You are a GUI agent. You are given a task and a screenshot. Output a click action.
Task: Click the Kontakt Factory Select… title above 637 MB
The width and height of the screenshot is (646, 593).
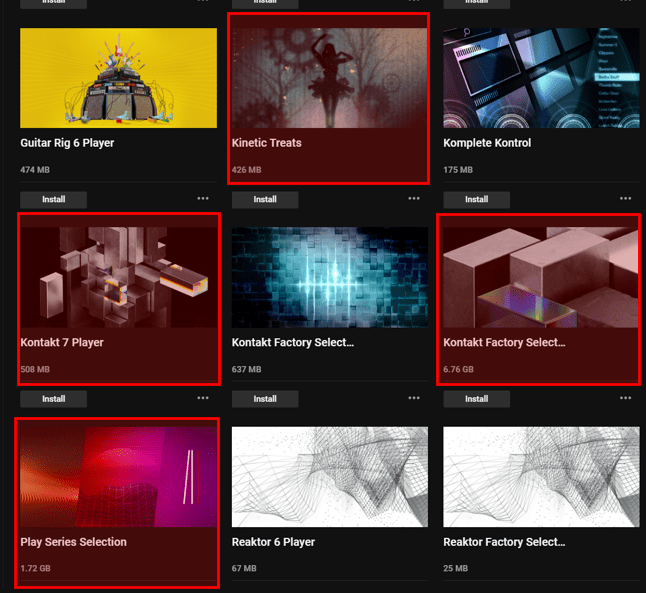[x=293, y=342]
